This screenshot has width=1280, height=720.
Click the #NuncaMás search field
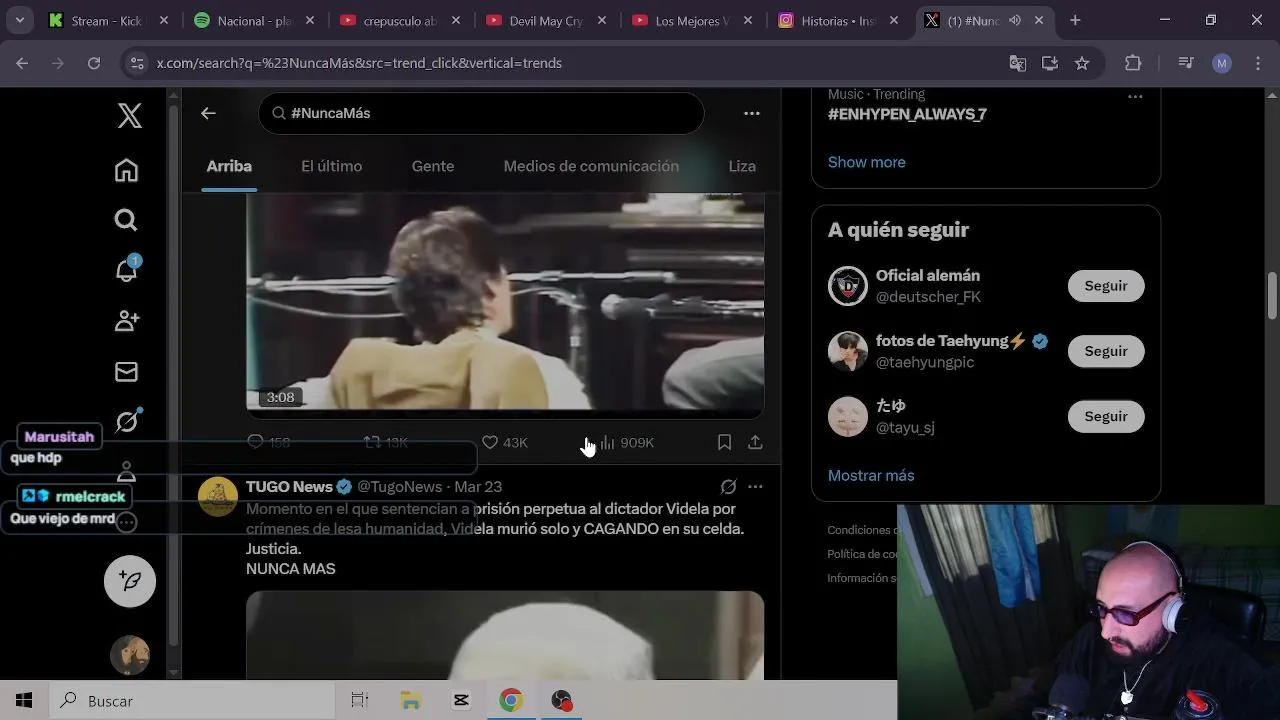coord(481,113)
